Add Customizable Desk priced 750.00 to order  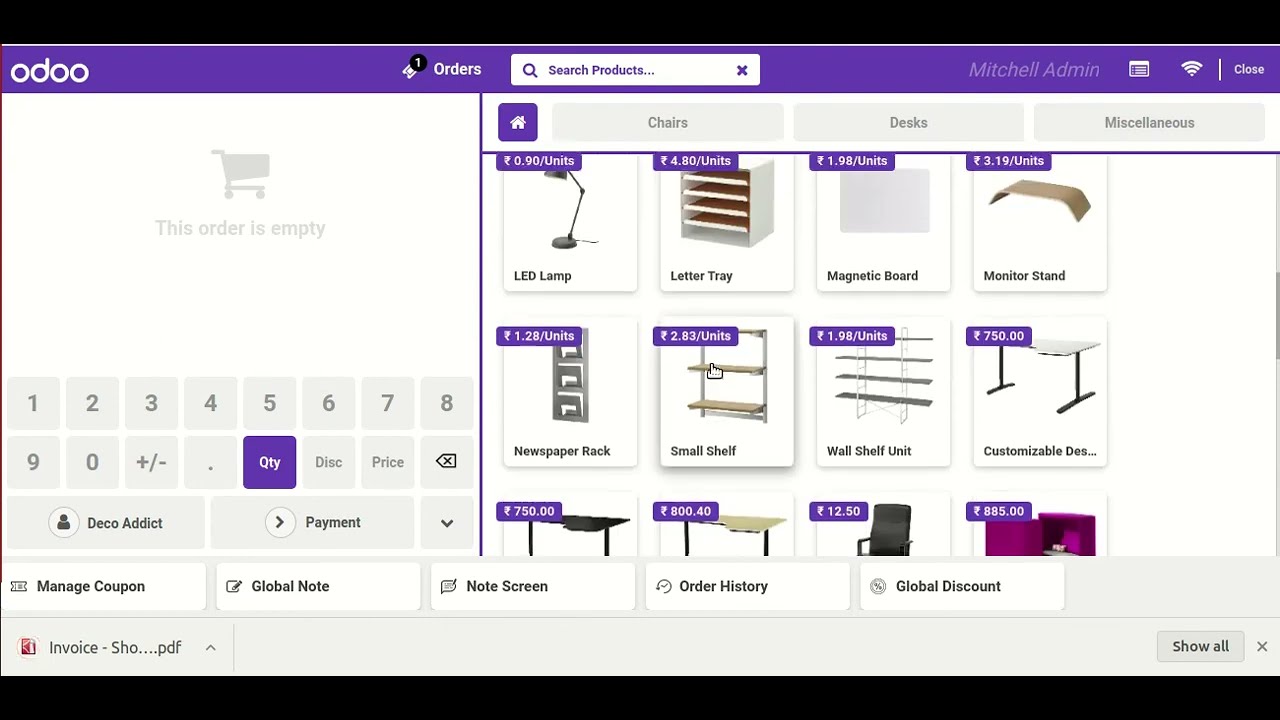[x=1040, y=392]
